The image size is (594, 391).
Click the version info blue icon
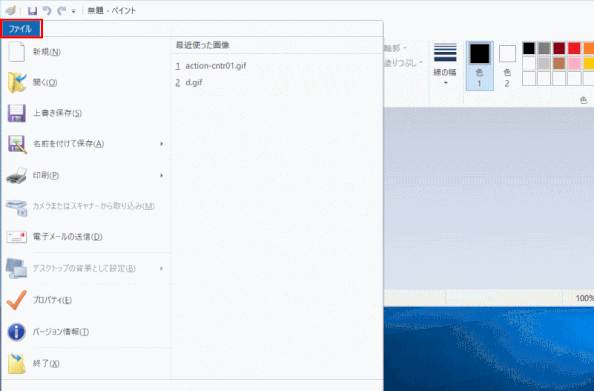(x=17, y=332)
